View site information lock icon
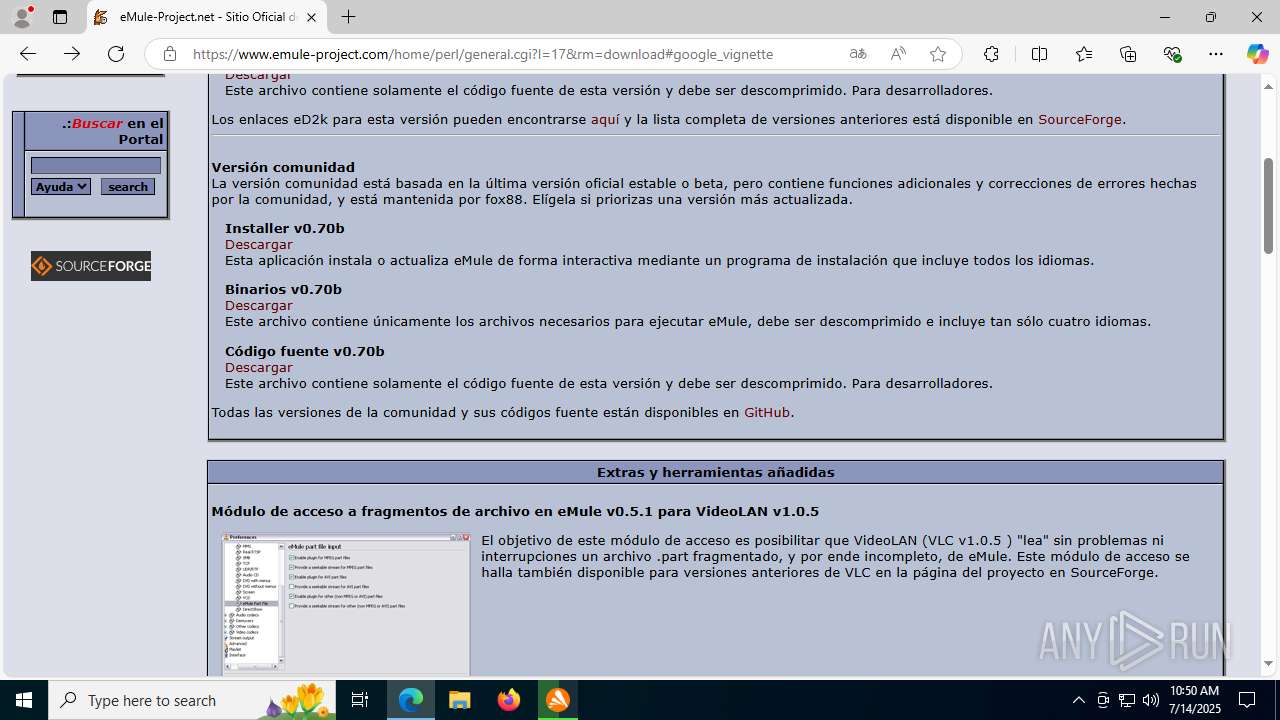 click(x=170, y=54)
